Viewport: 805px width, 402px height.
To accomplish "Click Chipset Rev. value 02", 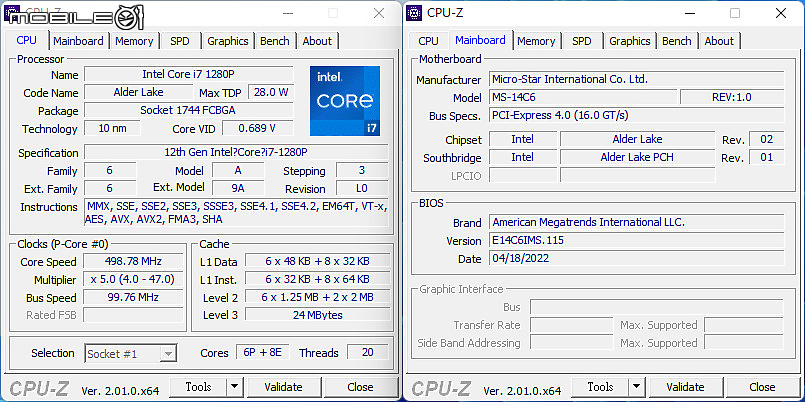I will coord(766,139).
